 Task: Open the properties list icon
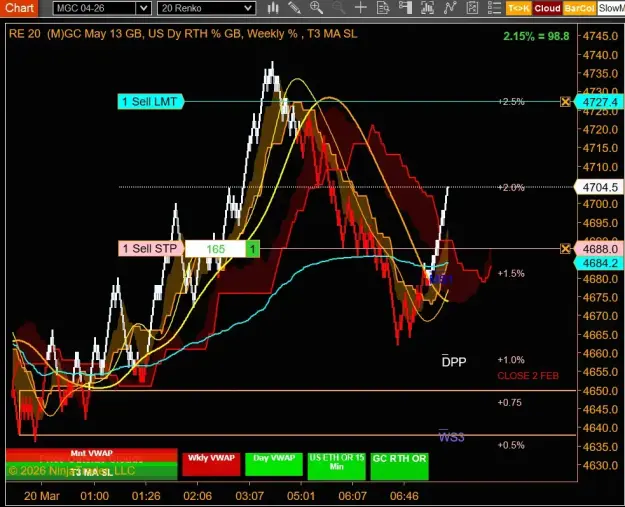point(494,8)
